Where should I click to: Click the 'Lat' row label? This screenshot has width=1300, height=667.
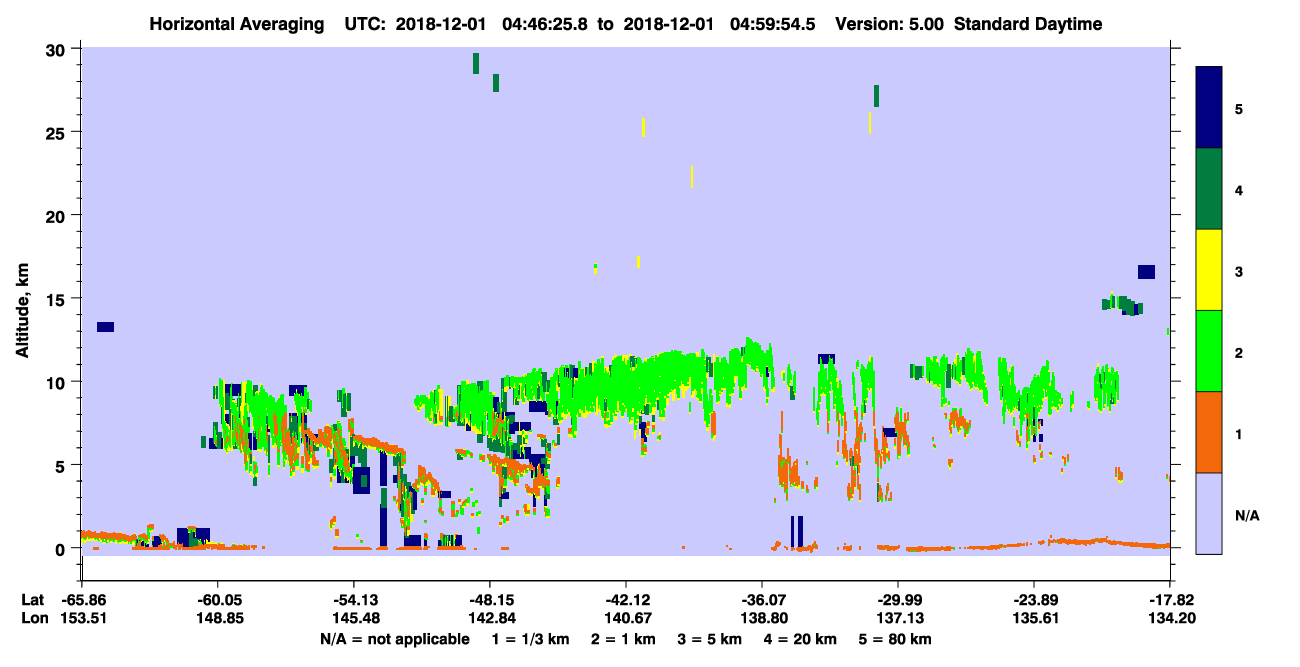32,599
